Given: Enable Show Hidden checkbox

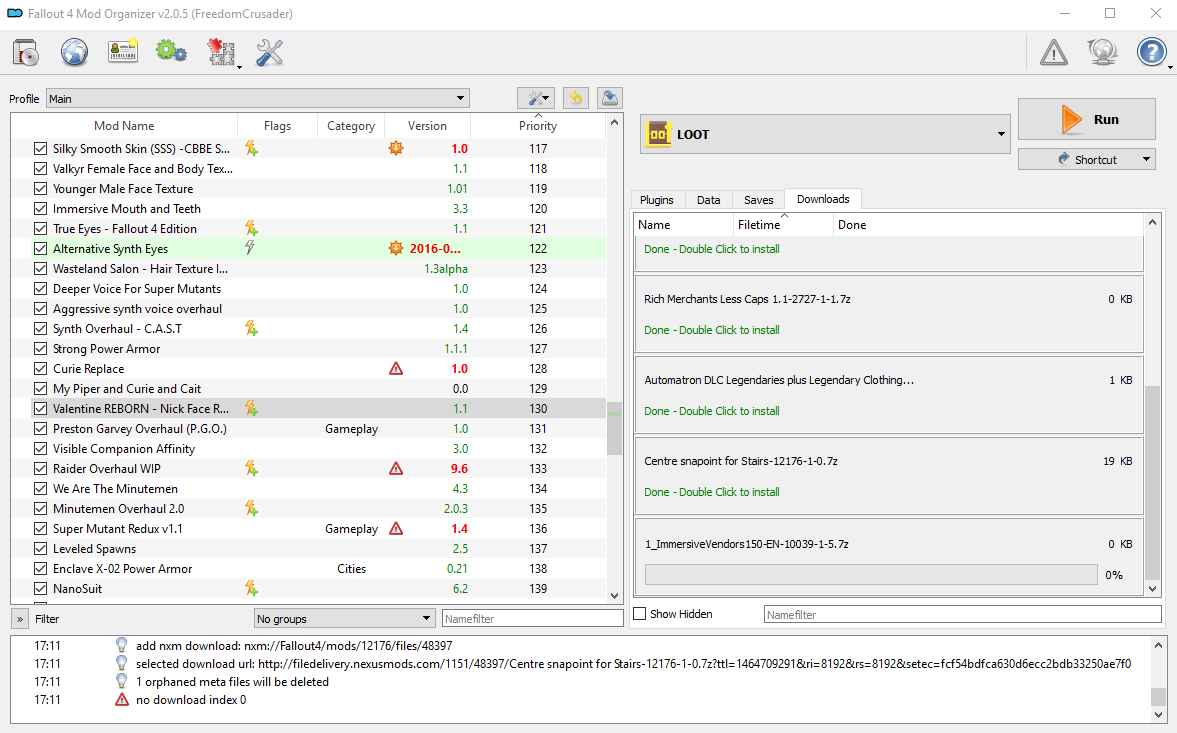Looking at the screenshot, I should [x=640, y=614].
